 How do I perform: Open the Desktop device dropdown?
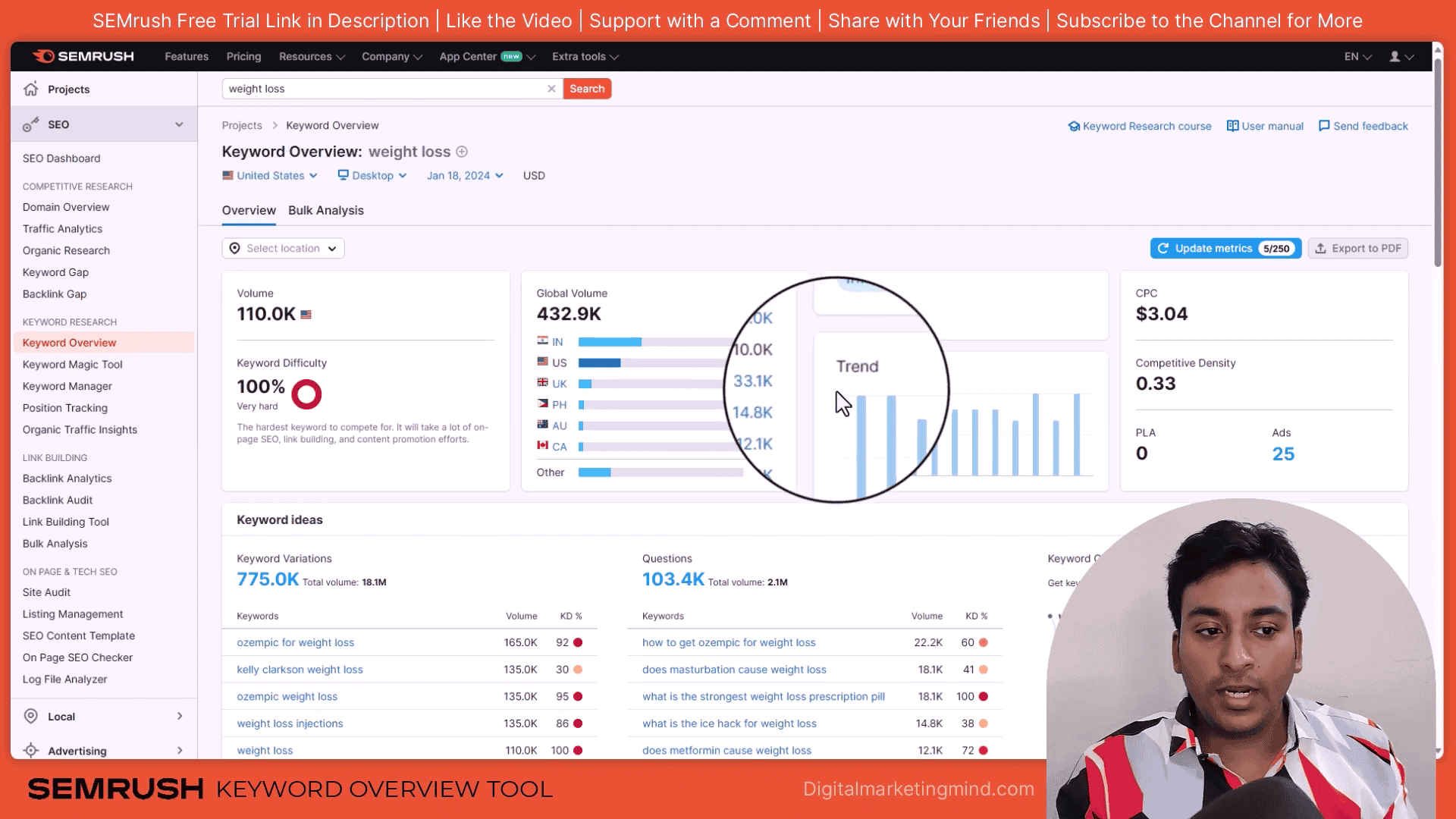coord(372,175)
